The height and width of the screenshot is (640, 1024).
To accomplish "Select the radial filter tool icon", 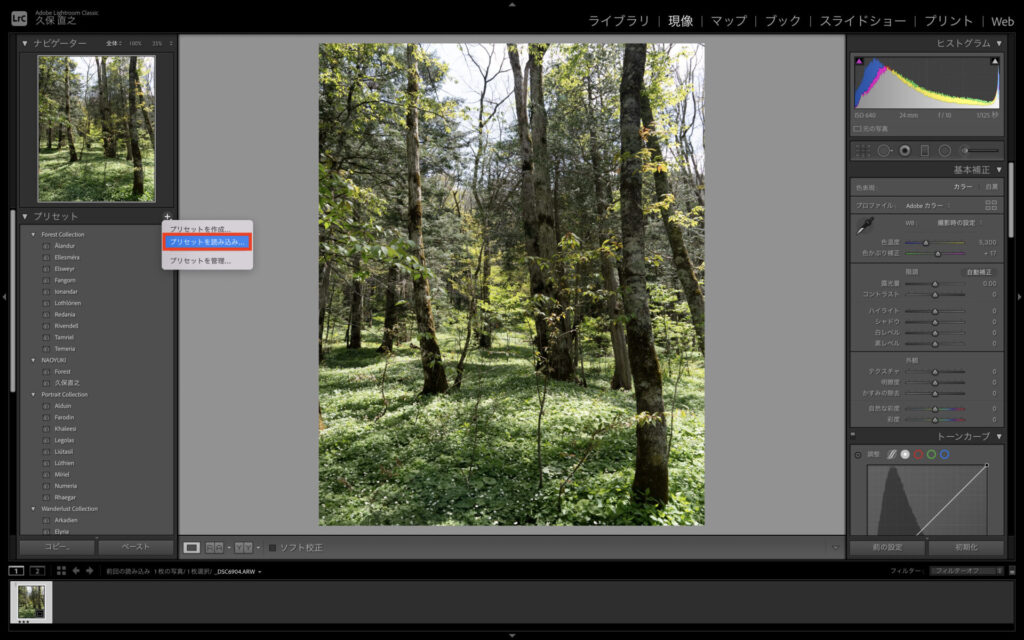I will click(x=944, y=151).
